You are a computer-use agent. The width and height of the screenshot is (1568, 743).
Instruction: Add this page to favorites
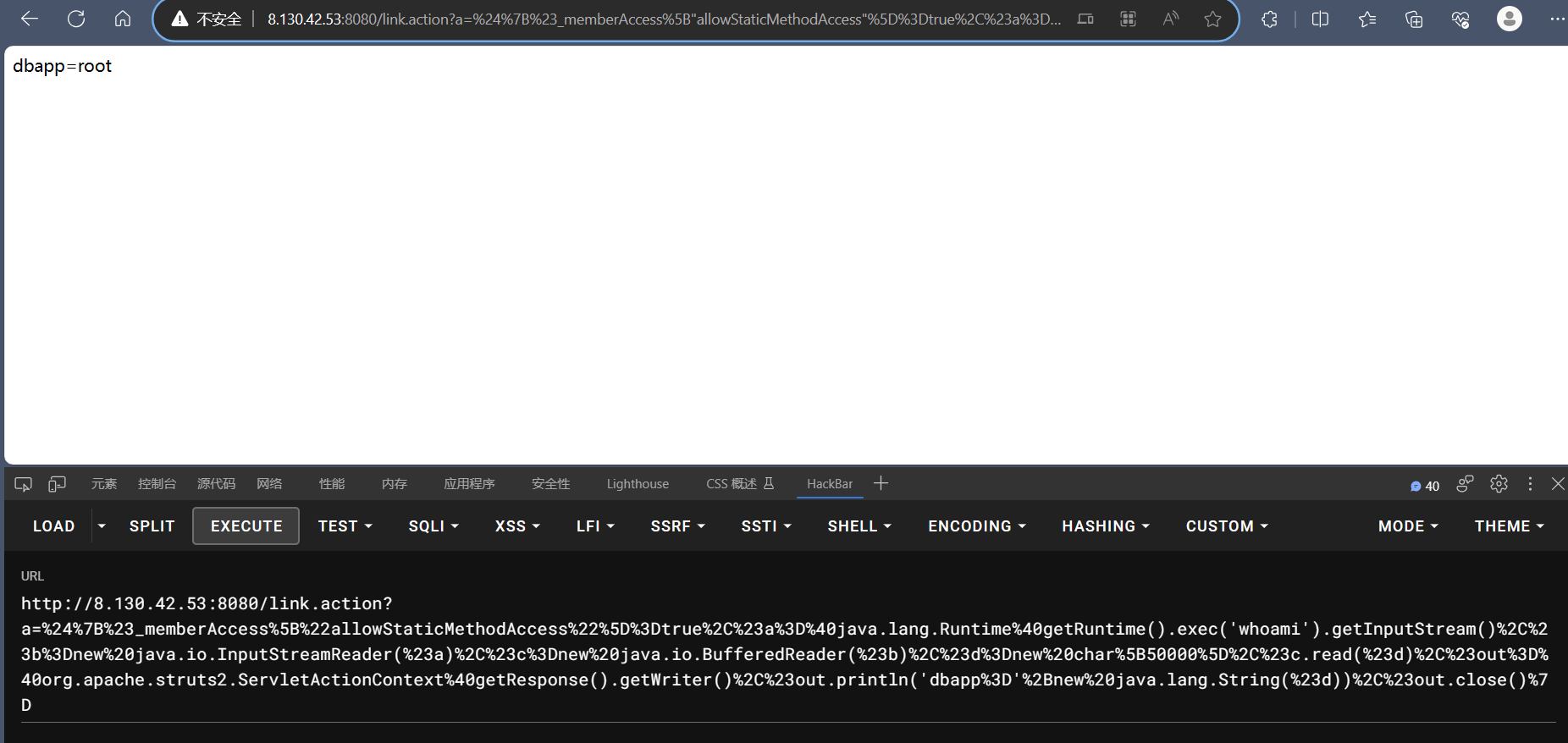[x=1212, y=19]
